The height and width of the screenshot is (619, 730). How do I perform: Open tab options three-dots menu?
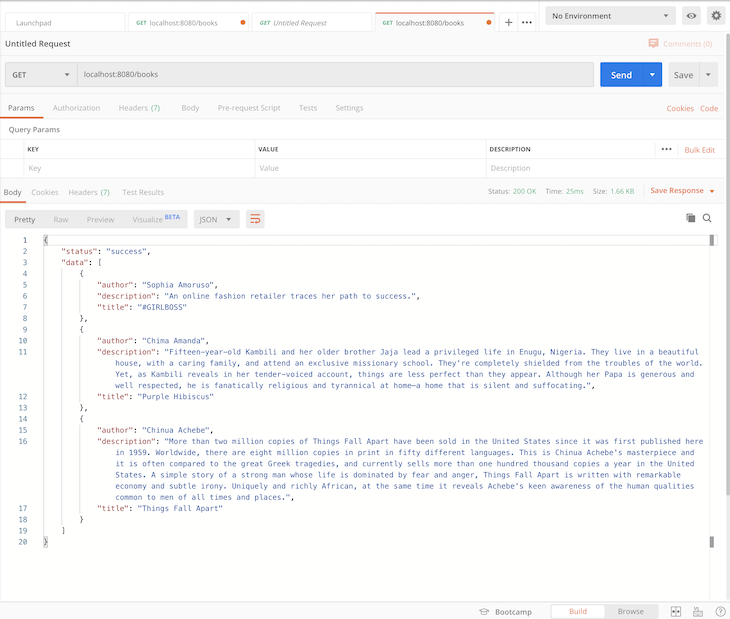click(527, 22)
